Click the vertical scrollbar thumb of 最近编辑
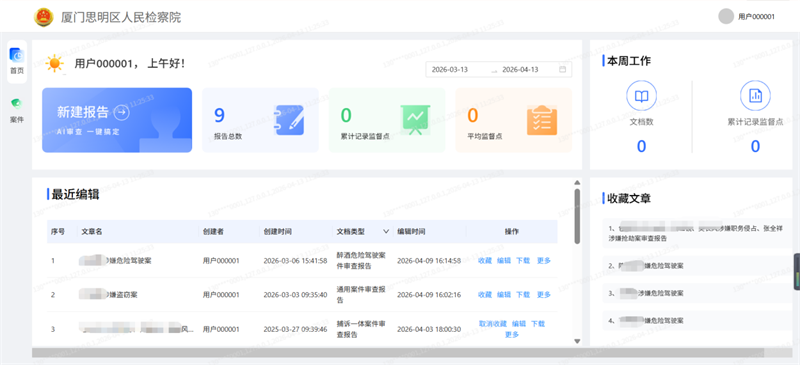Image resolution: width=800 pixels, height=365 pixels. click(x=577, y=216)
